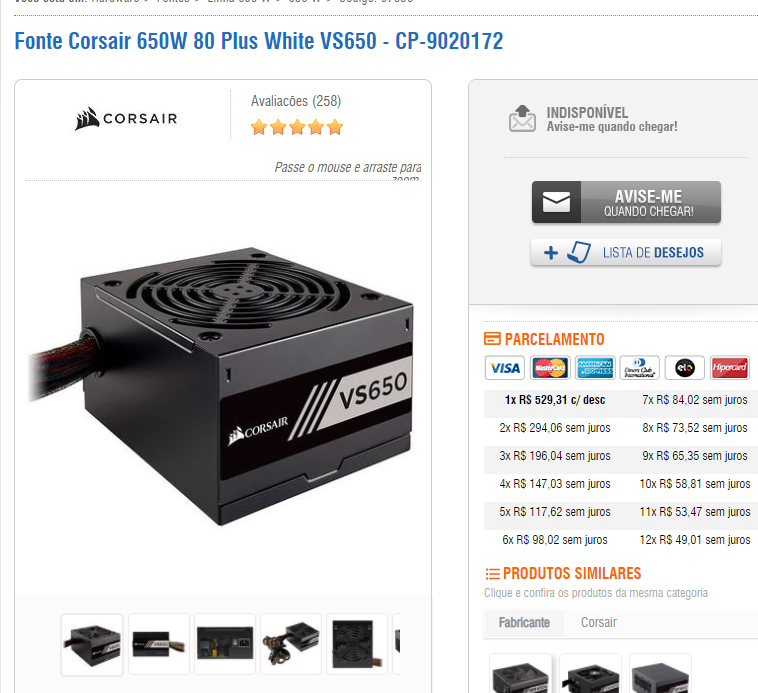Screen dimensions: 758x693
Task: Click the Avise-me quando chegar button
Action: pyautogui.click(x=627, y=202)
